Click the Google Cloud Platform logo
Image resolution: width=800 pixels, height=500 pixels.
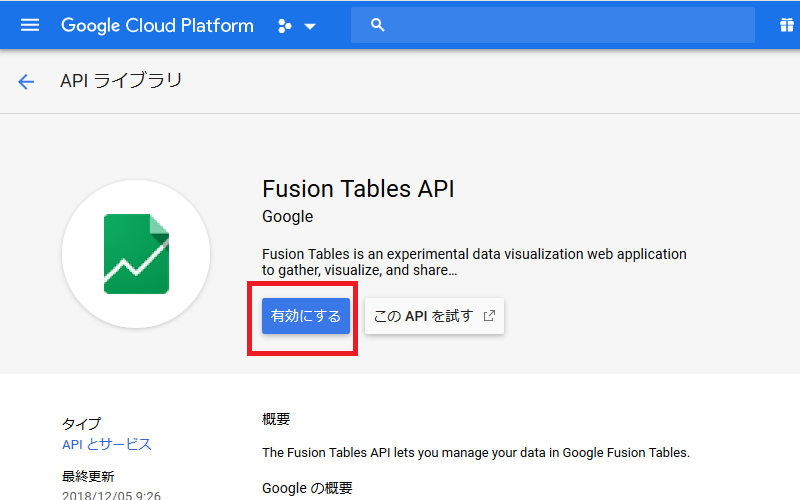[x=157, y=26]
